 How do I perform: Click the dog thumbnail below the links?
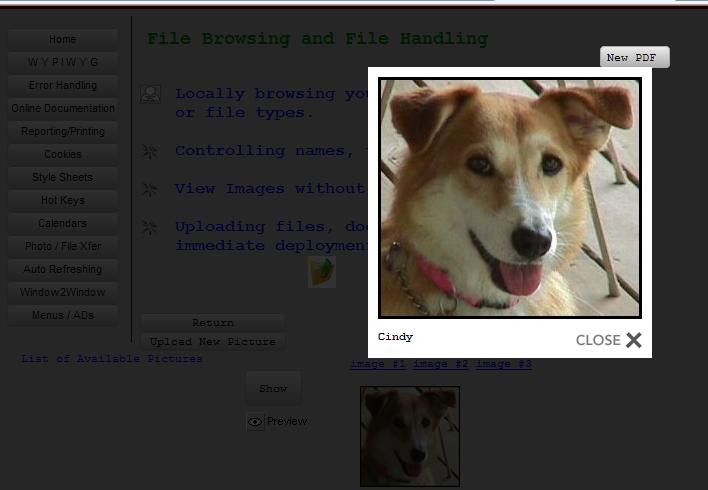click(409, 436)
